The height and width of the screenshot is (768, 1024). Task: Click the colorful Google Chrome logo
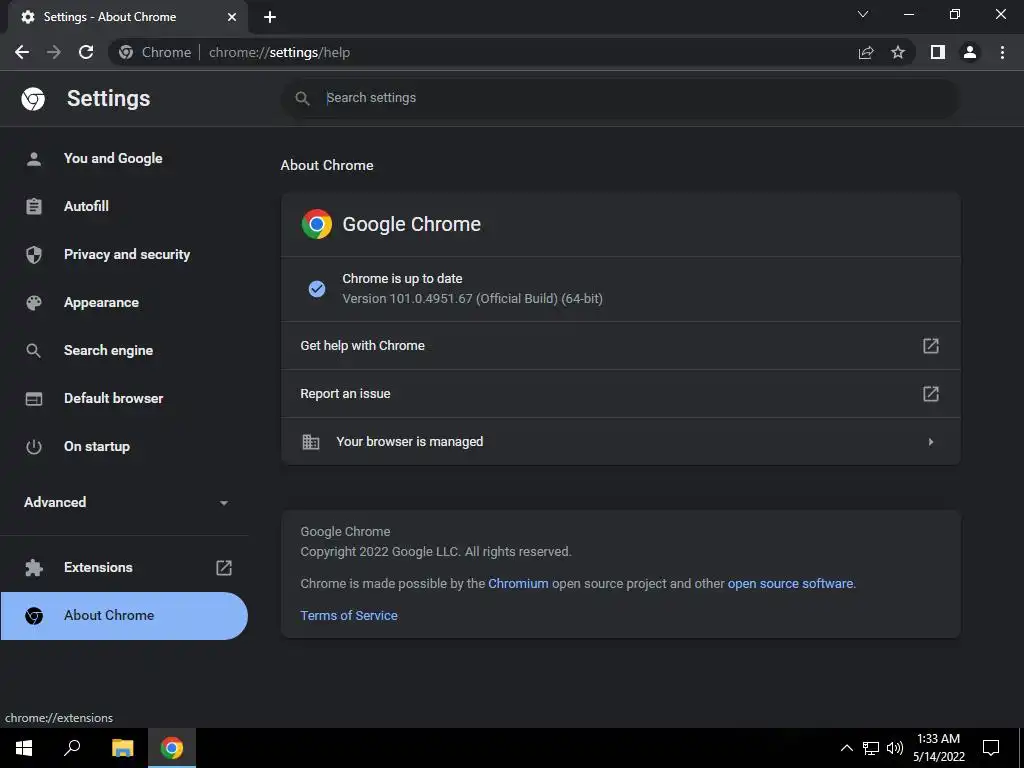[317, 224]
